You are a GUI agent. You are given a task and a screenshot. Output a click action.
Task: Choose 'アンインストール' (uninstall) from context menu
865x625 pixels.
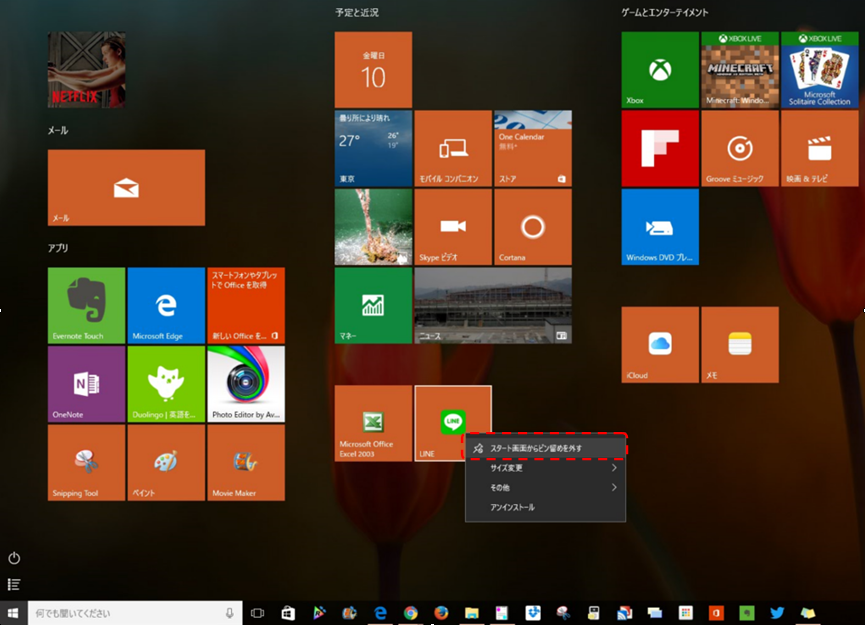click(546, 507)
